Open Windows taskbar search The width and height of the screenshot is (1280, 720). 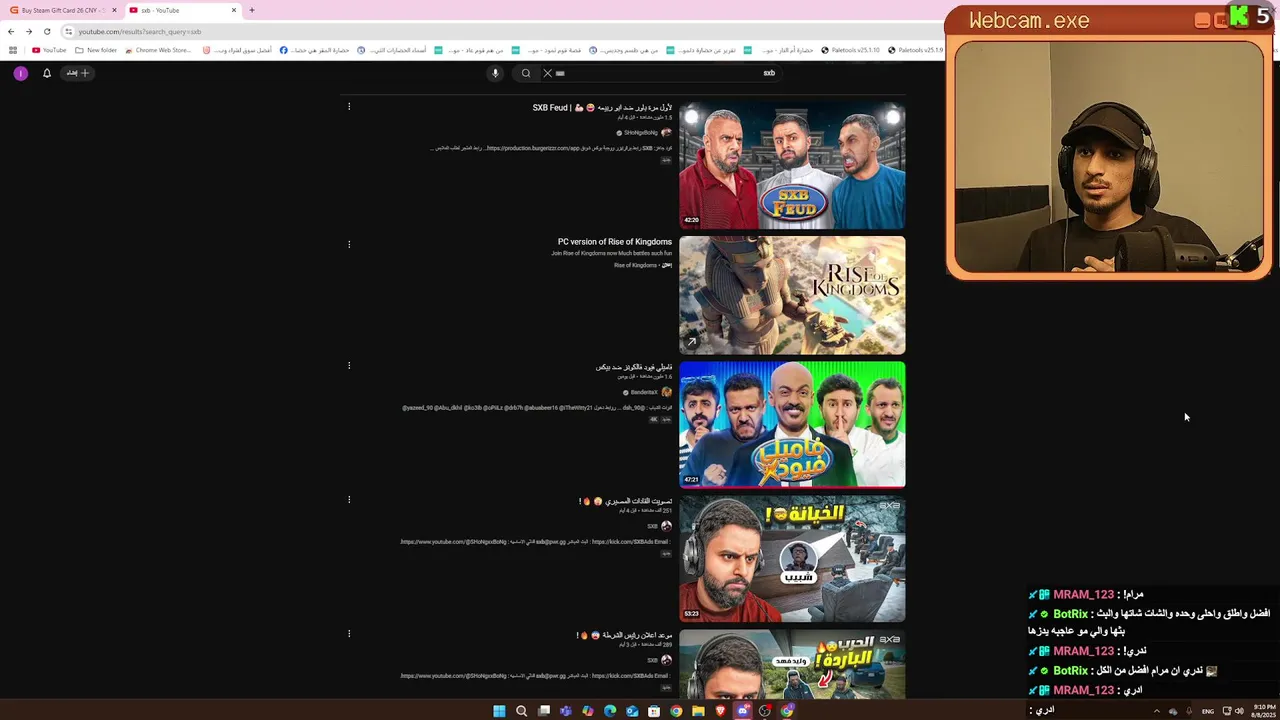point(521,711)
